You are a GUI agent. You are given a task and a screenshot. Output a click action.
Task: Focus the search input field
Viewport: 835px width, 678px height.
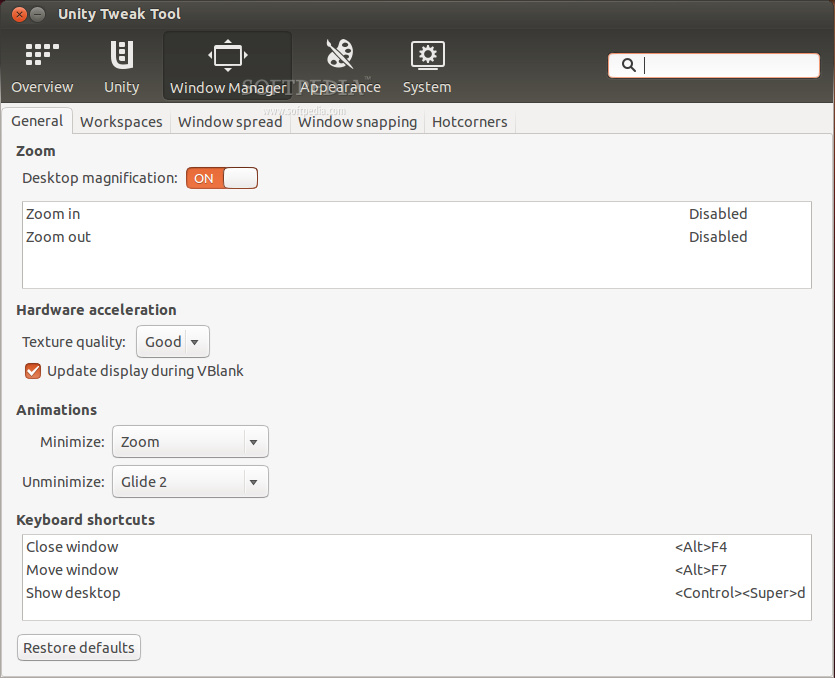(x=714, y=66)
